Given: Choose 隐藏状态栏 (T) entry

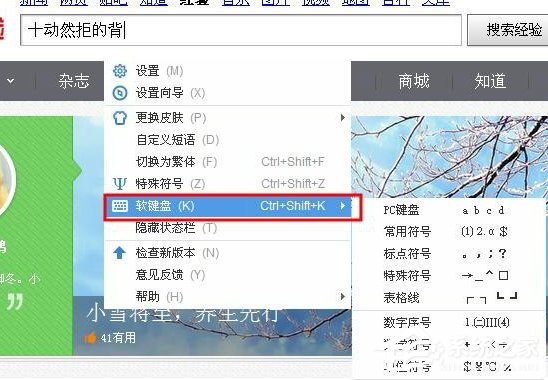Looking at the screenshot, I should [x=227, y=228].
